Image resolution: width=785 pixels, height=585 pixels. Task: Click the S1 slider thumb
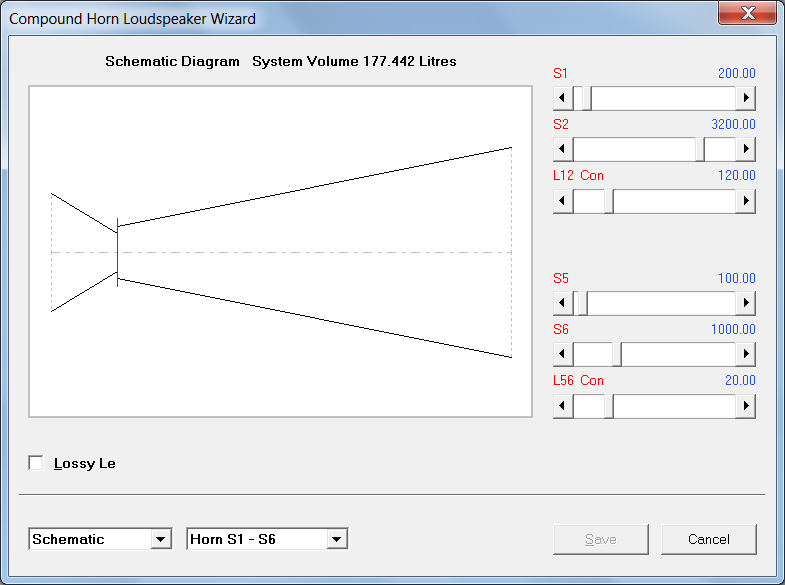coord(587,98)
